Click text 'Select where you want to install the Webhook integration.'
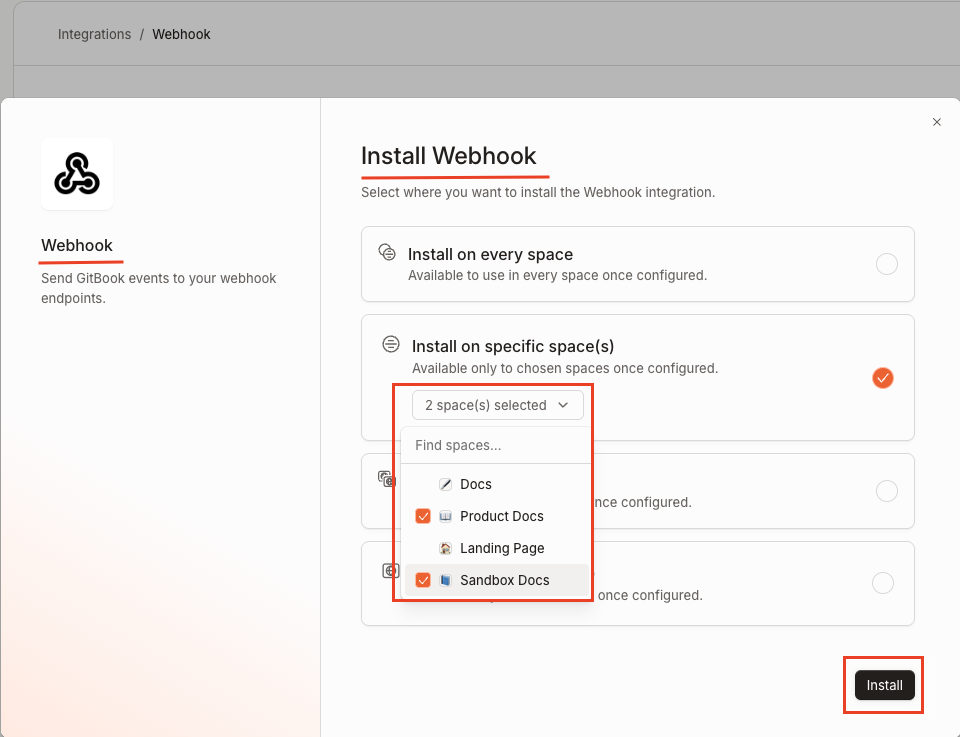 coord(538,192)
